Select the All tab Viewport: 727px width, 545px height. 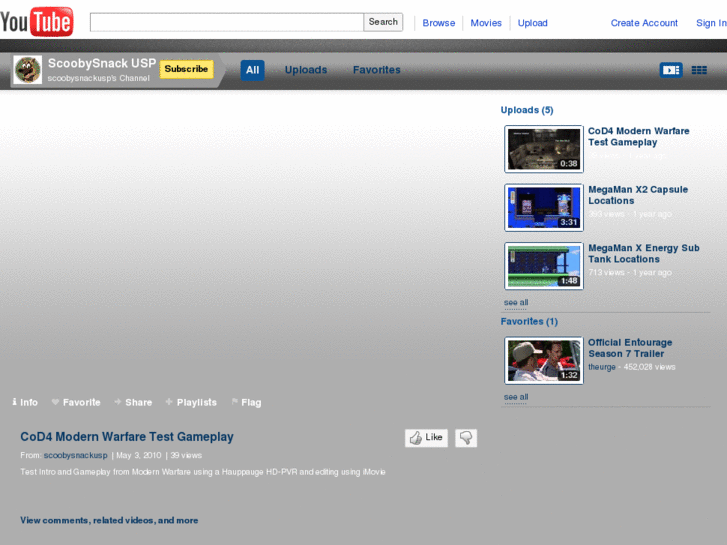tap(252, 70)
